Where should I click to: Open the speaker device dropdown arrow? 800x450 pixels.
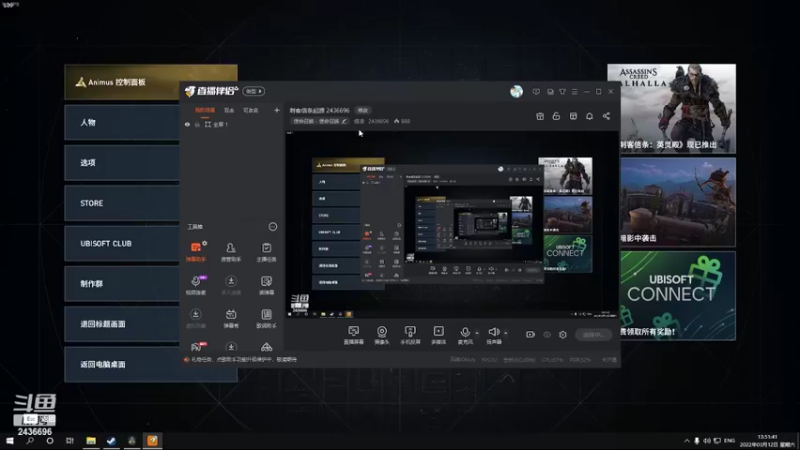(506, 333)
